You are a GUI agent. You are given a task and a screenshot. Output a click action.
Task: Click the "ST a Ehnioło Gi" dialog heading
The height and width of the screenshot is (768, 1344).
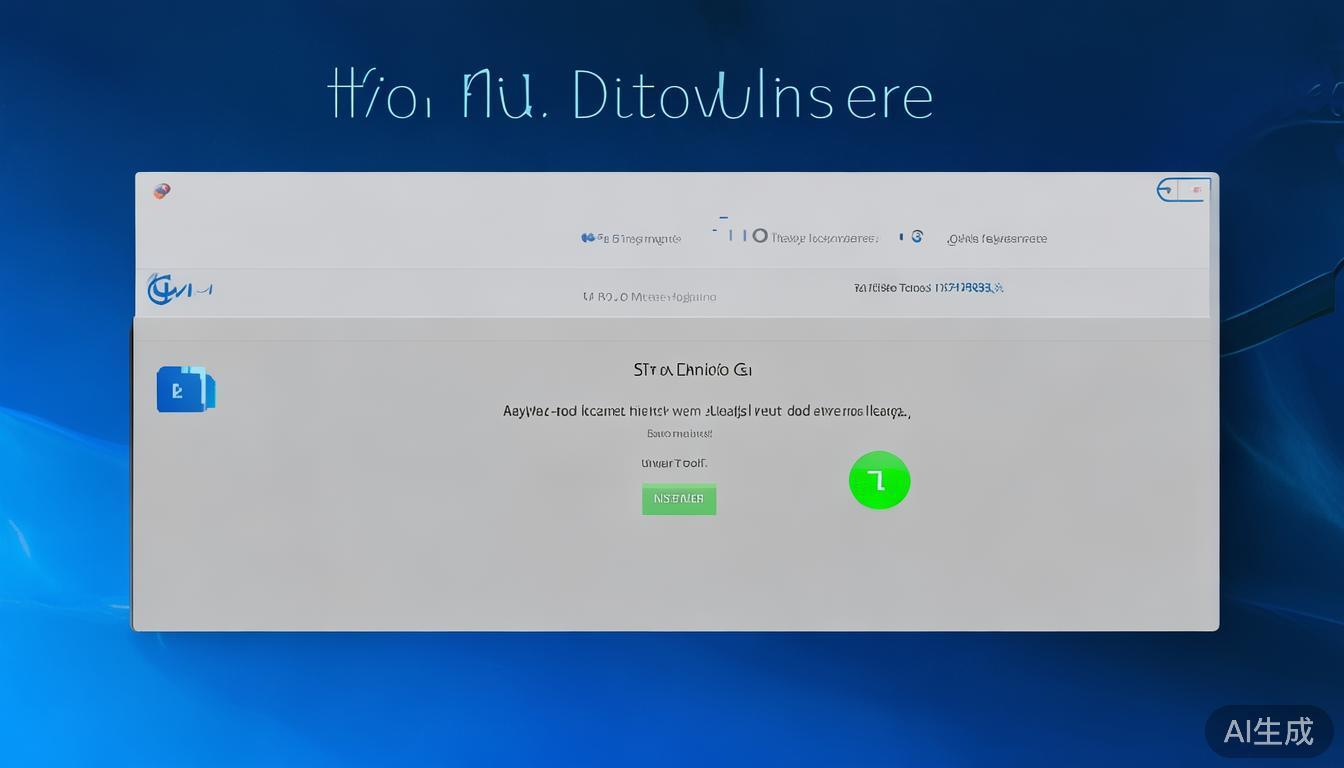[x=692, y=370]
